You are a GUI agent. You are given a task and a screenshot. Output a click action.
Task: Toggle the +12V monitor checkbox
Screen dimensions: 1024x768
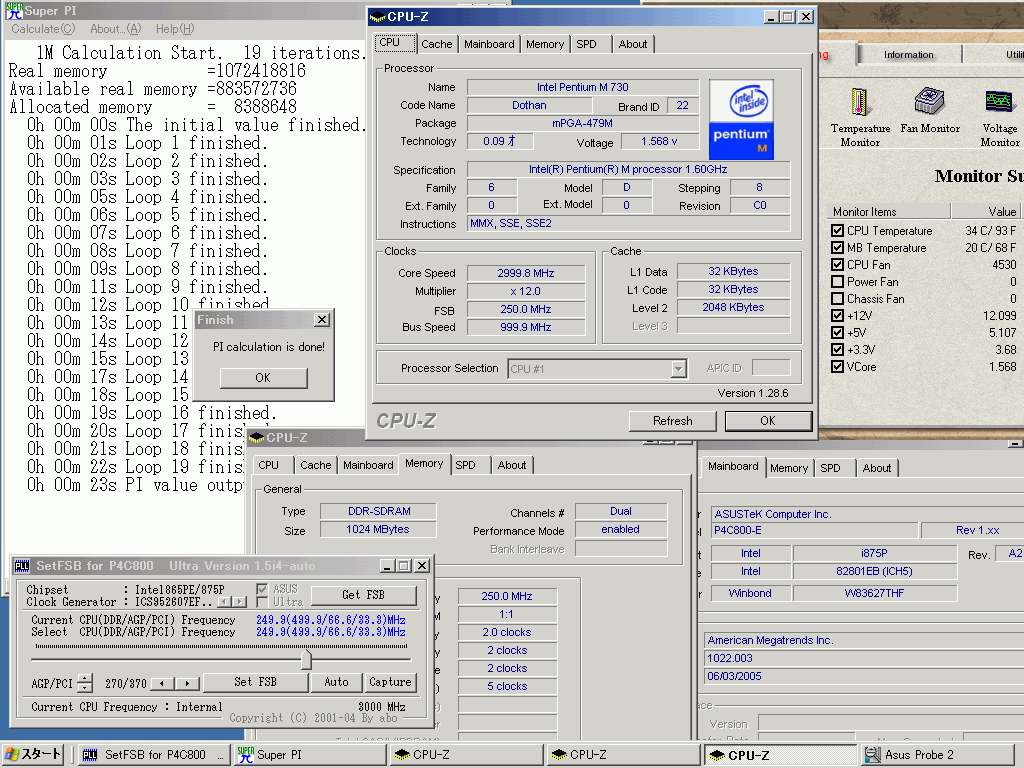click(x=837, y=315)
